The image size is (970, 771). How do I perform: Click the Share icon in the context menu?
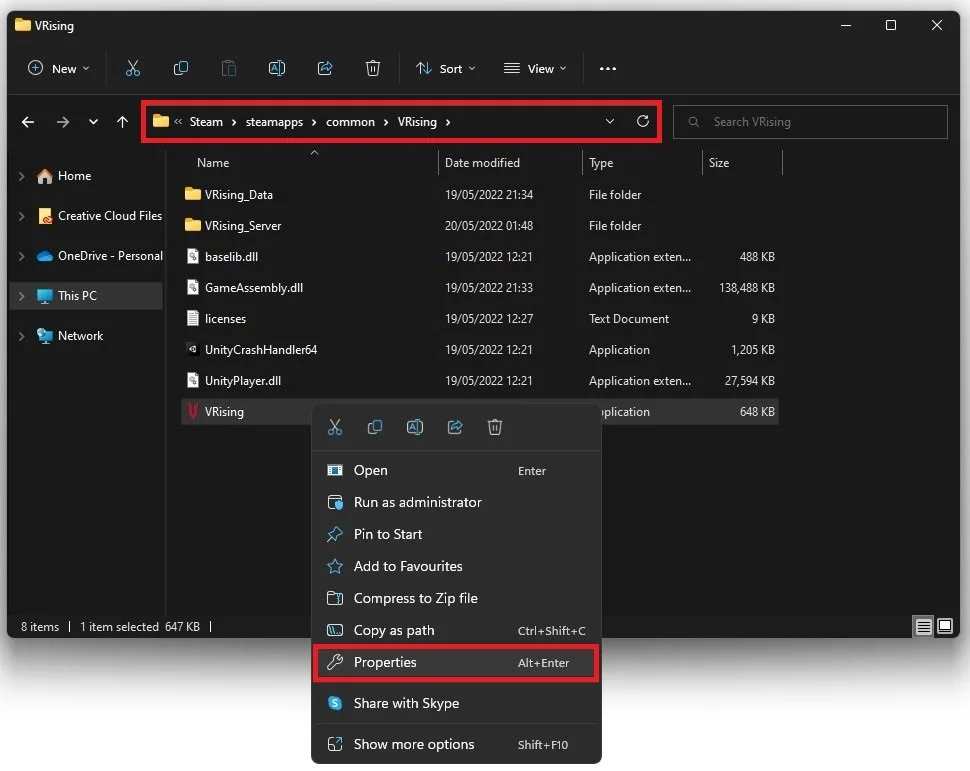[x=455, y=427]
